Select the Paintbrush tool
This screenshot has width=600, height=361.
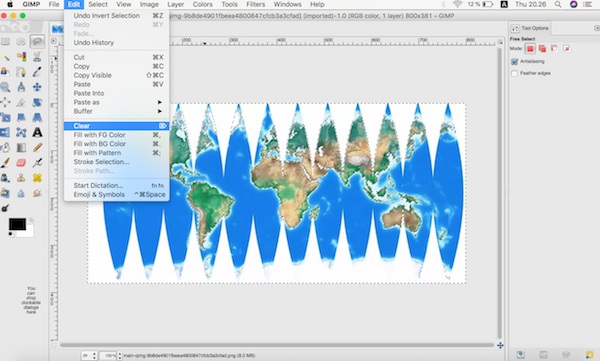coord(5,163)
